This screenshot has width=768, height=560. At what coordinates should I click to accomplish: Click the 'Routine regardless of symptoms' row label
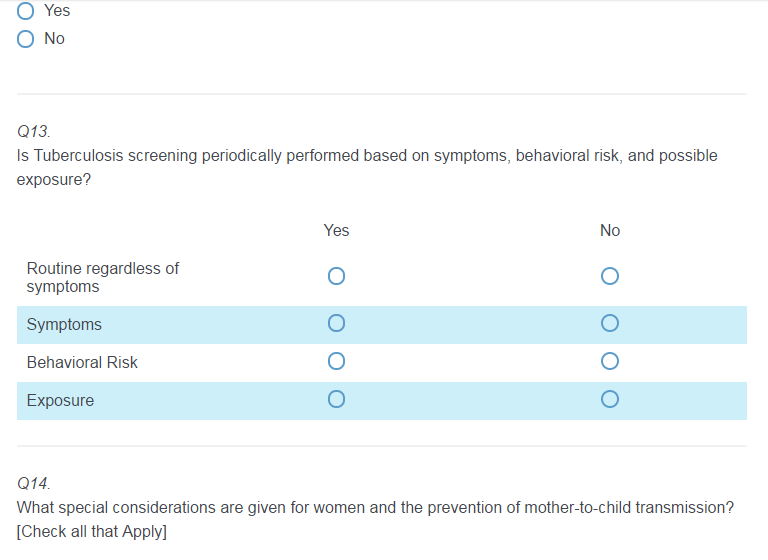pos(103,277)
